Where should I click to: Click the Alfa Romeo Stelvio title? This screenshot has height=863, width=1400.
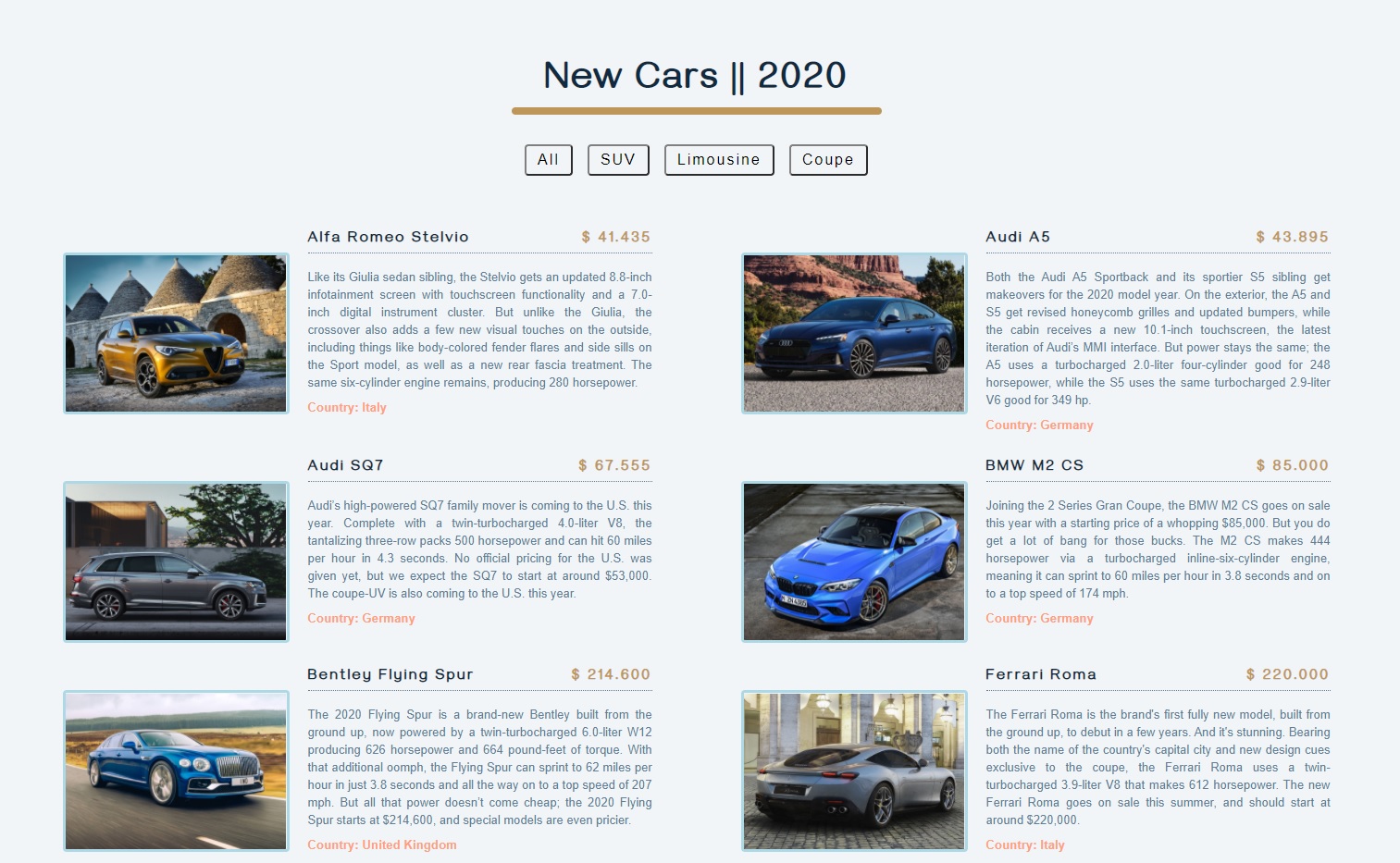point(388,237)
